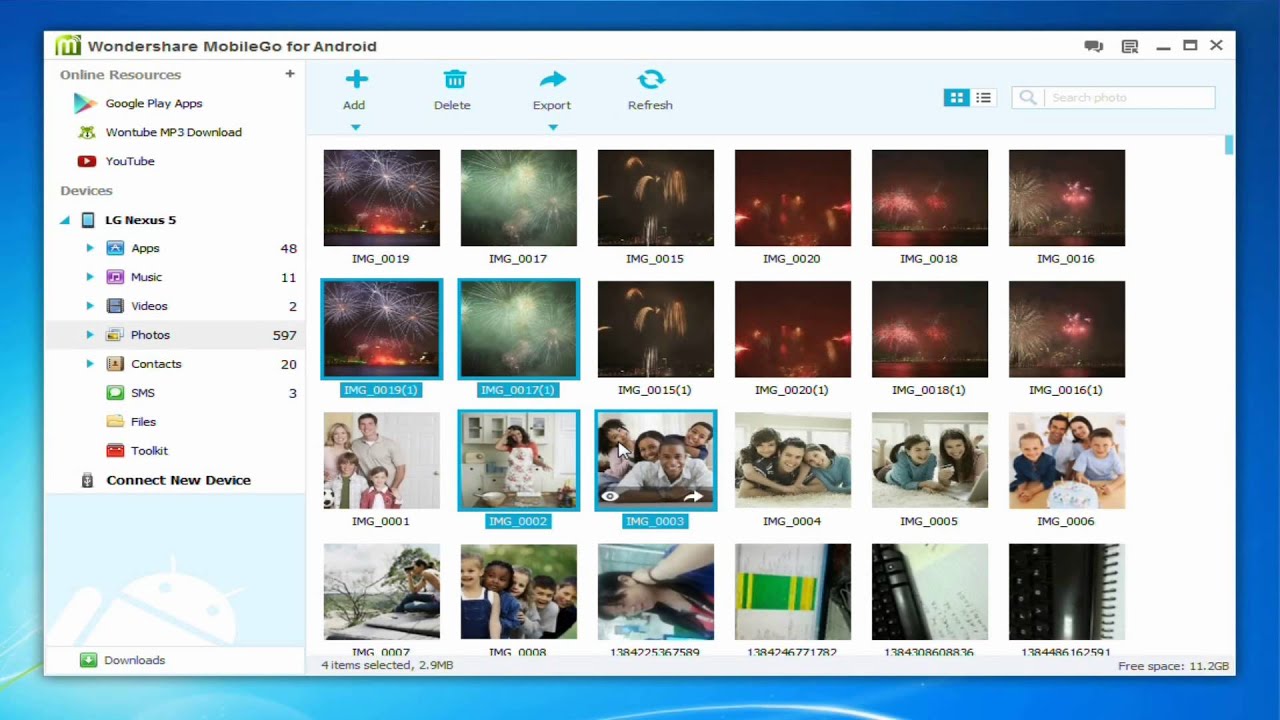Click the Apps icon in sidebar
This screenshot has width=1280, height=720.
coord(115,248)
